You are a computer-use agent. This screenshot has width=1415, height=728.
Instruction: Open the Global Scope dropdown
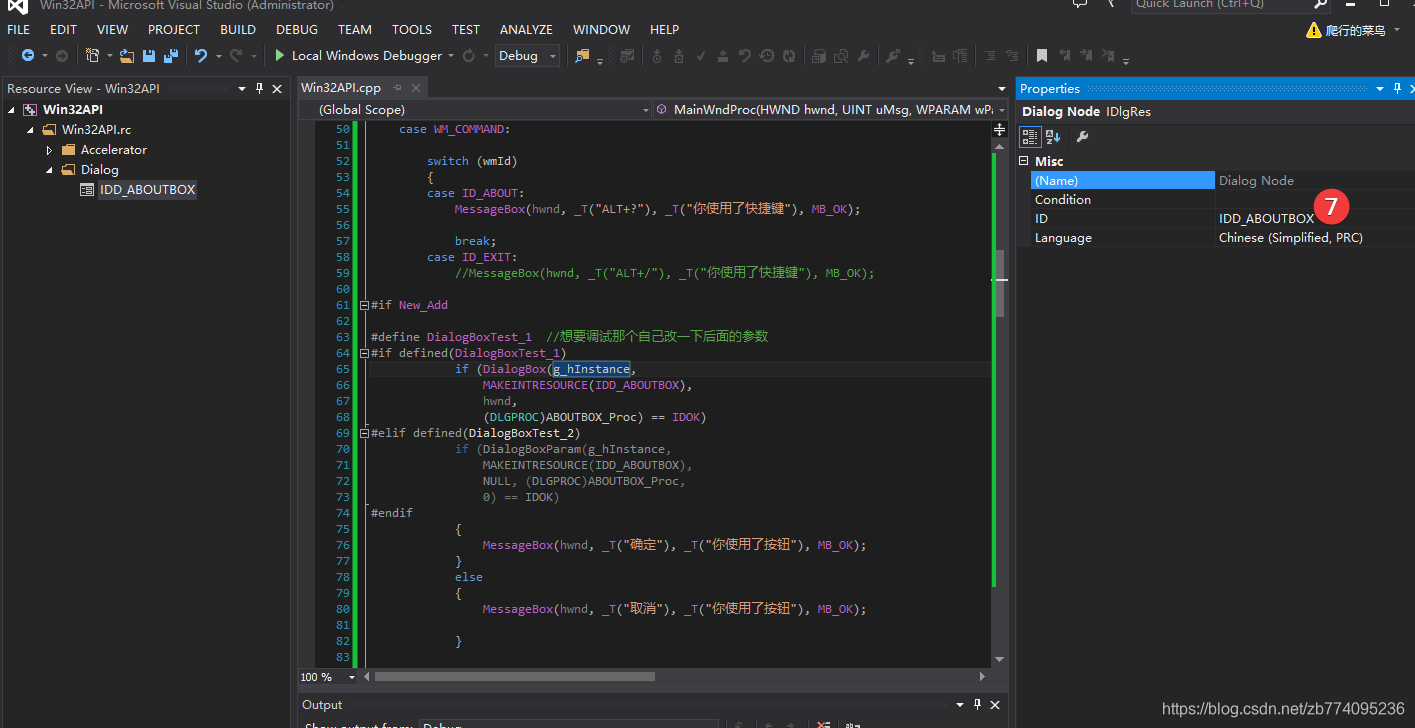click(x=474, y=110)
